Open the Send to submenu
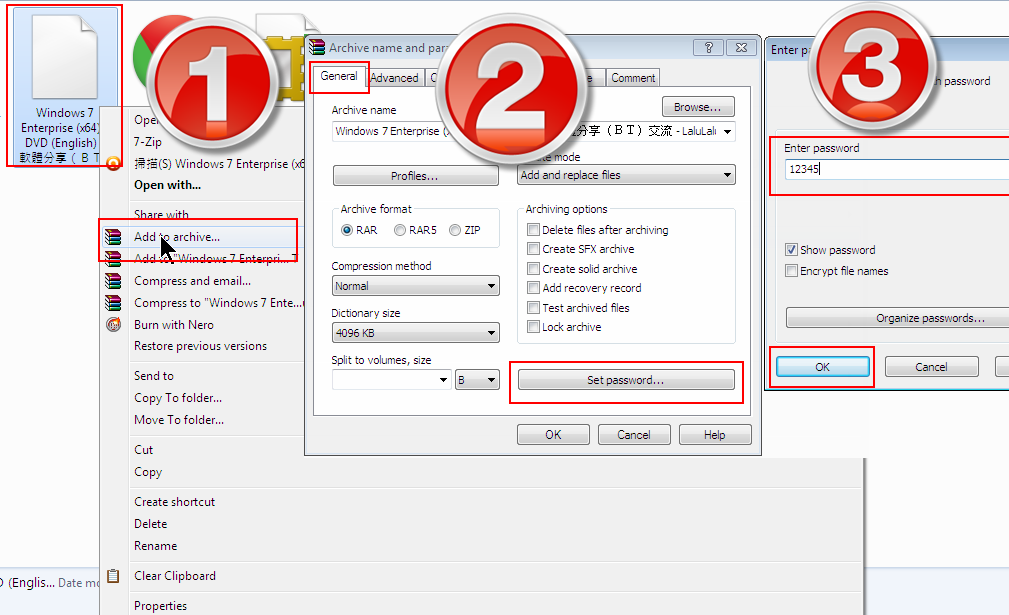This screenshot has width=1009, height=615. 154,376
